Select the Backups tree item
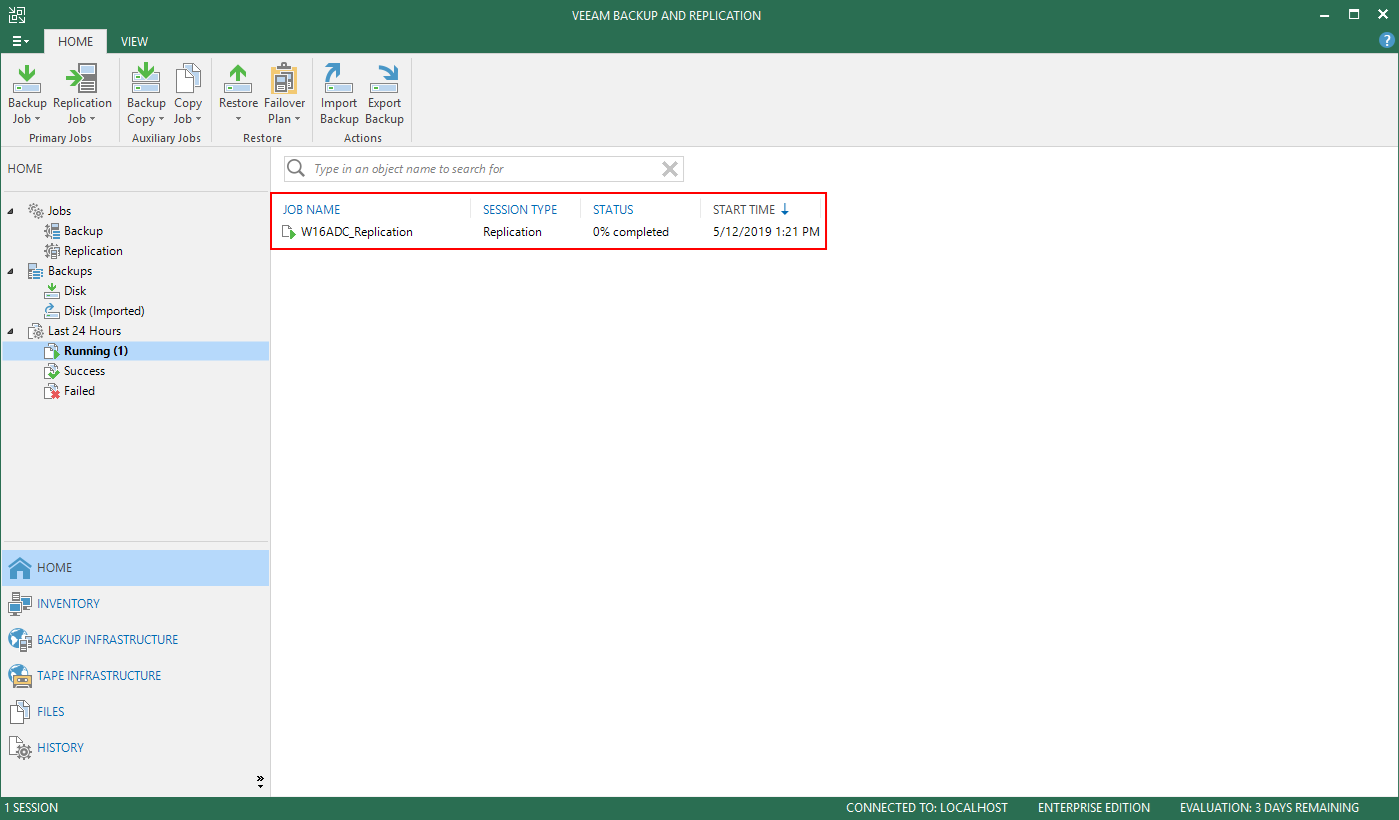The image size is (1399, 820). pos(69,271)
